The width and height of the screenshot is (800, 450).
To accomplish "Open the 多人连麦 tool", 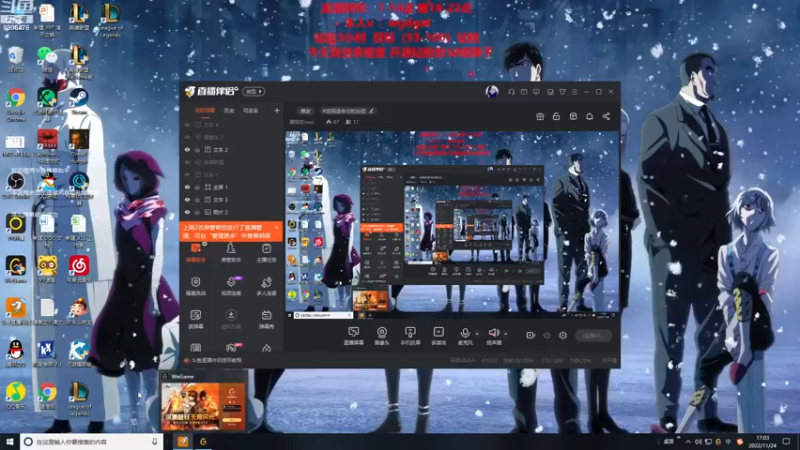I will point(266,286).
